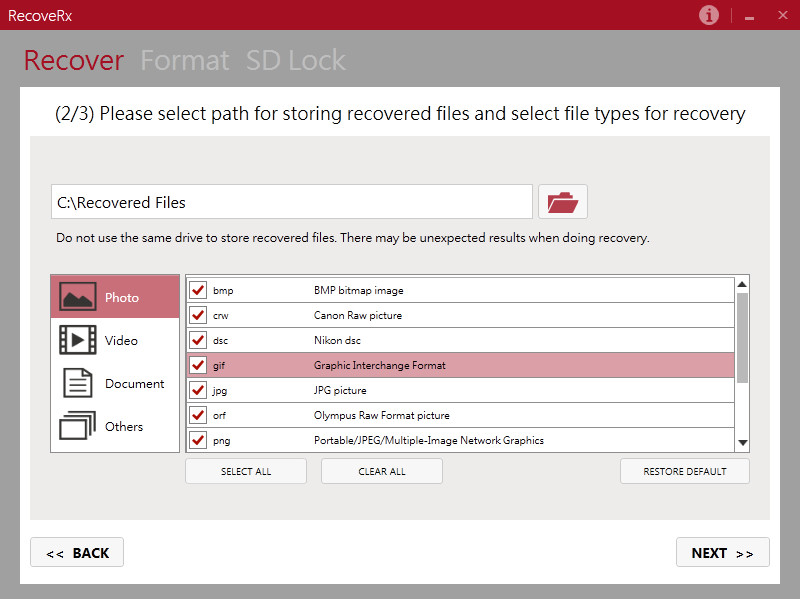Image resolution: width=800 pixels, height=599 pixels.
Task: Select the Video category icon
Action: 78,340
